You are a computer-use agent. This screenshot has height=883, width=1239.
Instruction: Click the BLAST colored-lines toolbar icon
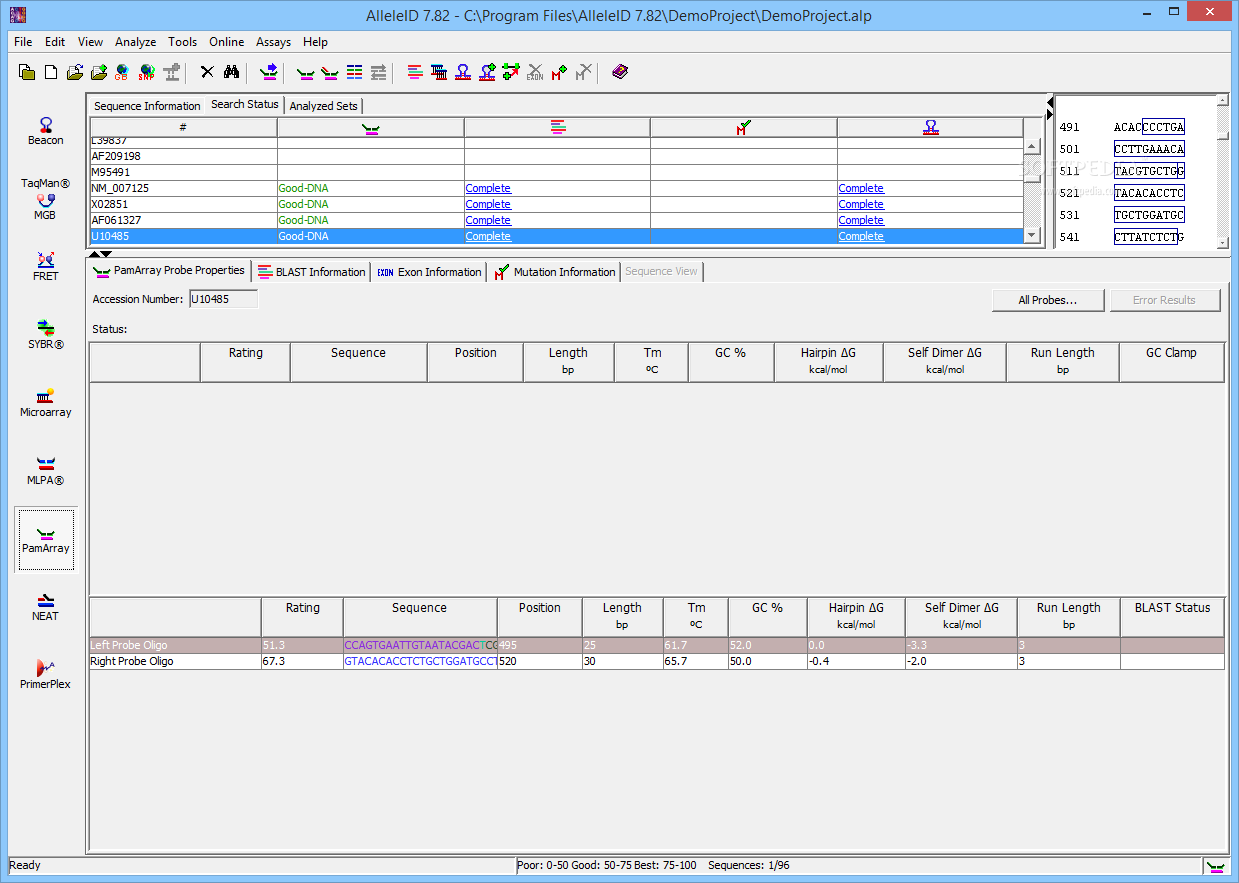(415, 72)
